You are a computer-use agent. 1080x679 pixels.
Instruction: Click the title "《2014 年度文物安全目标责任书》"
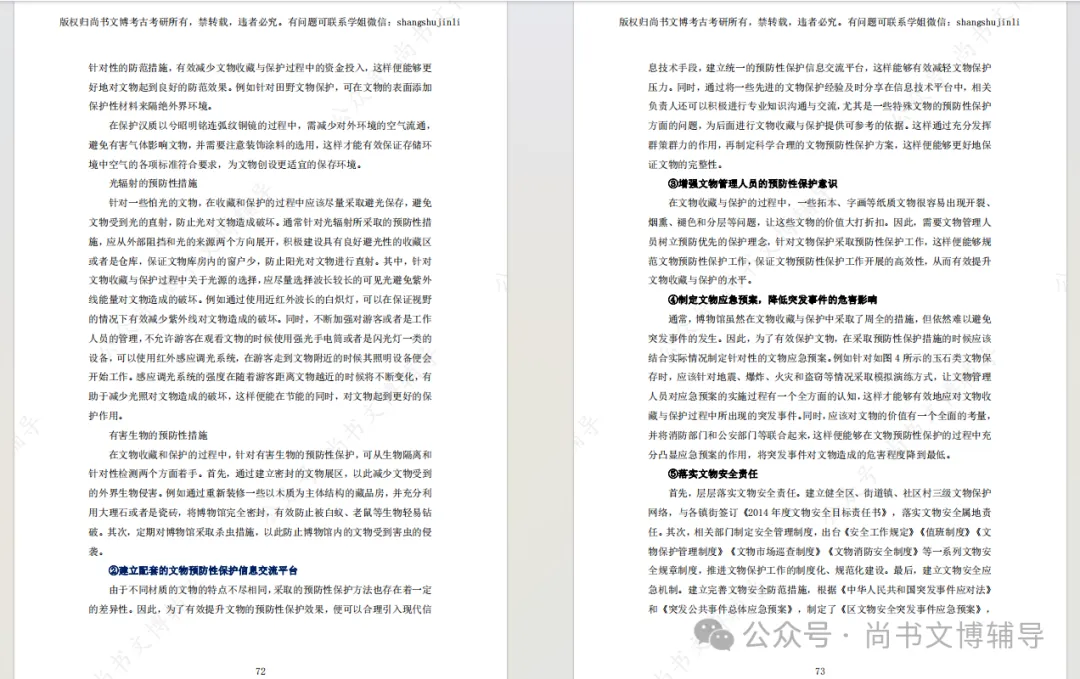pos(814,512)
